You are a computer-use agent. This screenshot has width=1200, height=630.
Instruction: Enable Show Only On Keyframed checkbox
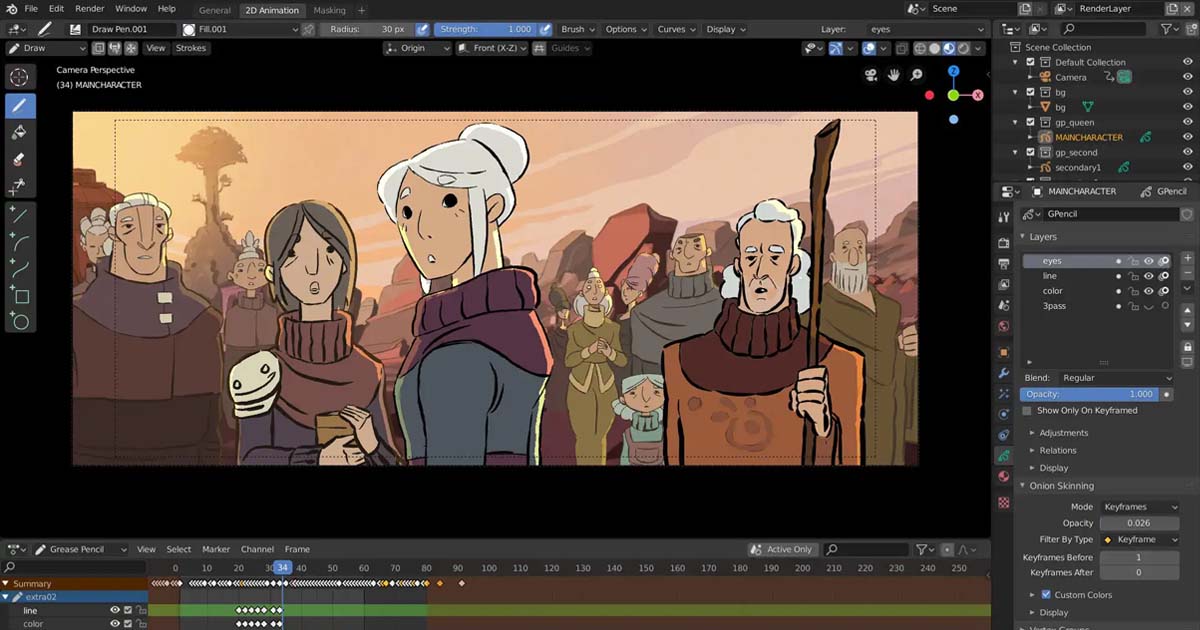click(x=1027, y=411)
